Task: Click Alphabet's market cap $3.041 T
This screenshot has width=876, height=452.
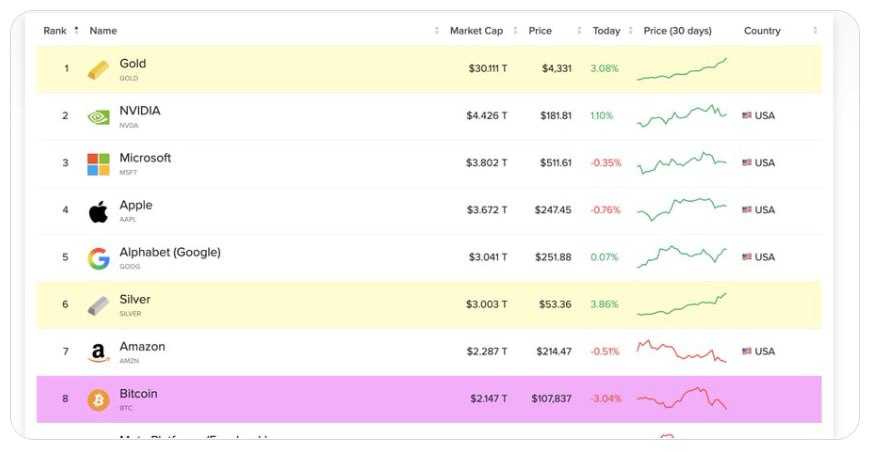Action: click(x=488, y=257)
